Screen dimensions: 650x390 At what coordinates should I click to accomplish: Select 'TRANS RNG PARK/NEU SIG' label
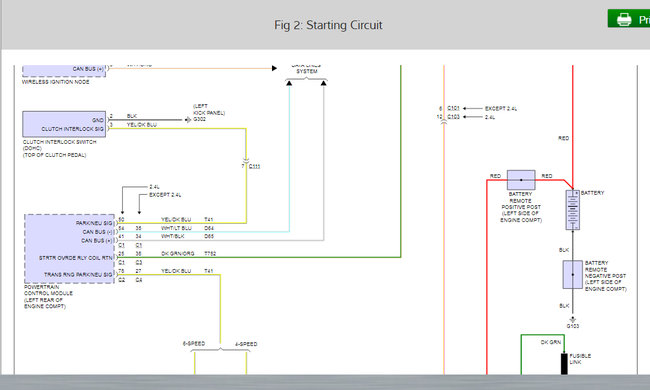[78, 274]
